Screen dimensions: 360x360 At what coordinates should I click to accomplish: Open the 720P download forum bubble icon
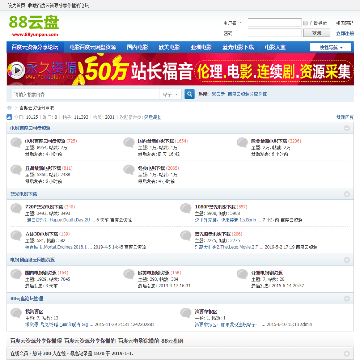(16, 209)
